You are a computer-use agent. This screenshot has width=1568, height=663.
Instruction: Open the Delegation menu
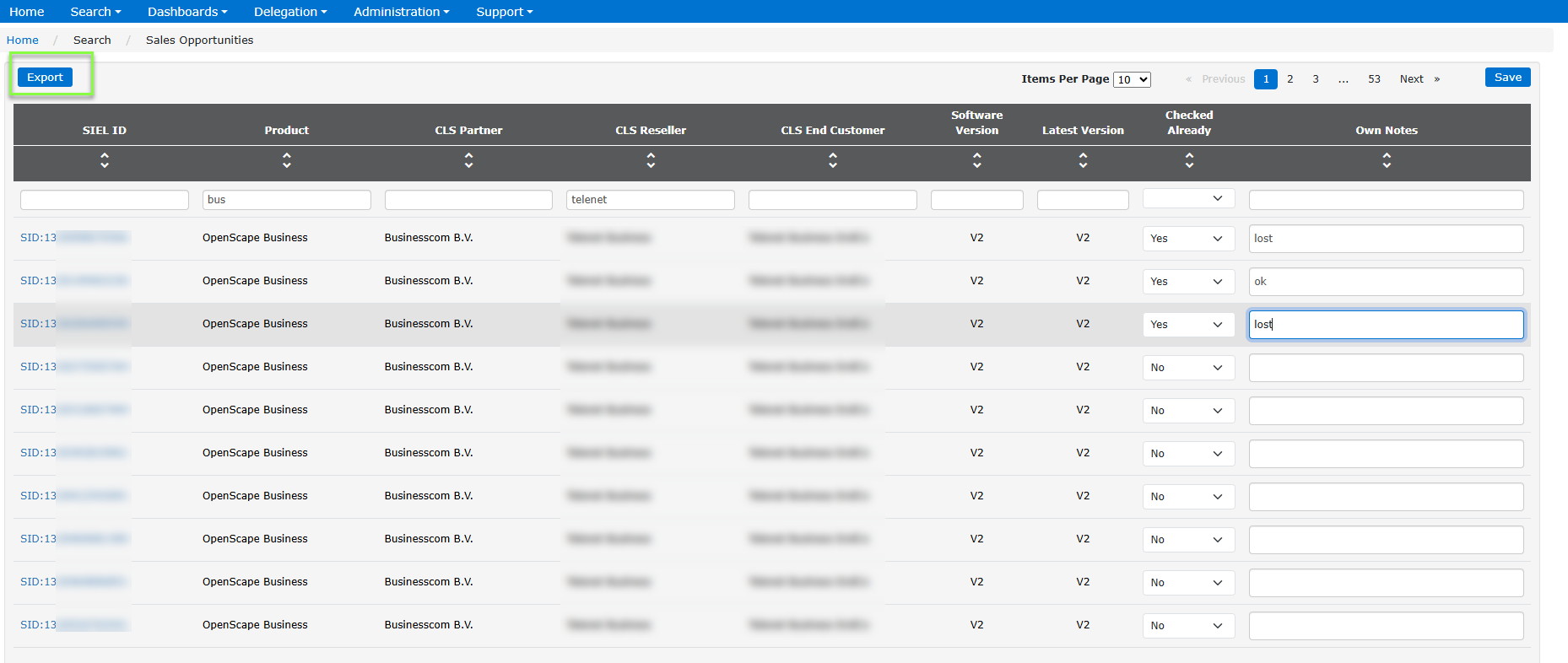pos(290,12)
